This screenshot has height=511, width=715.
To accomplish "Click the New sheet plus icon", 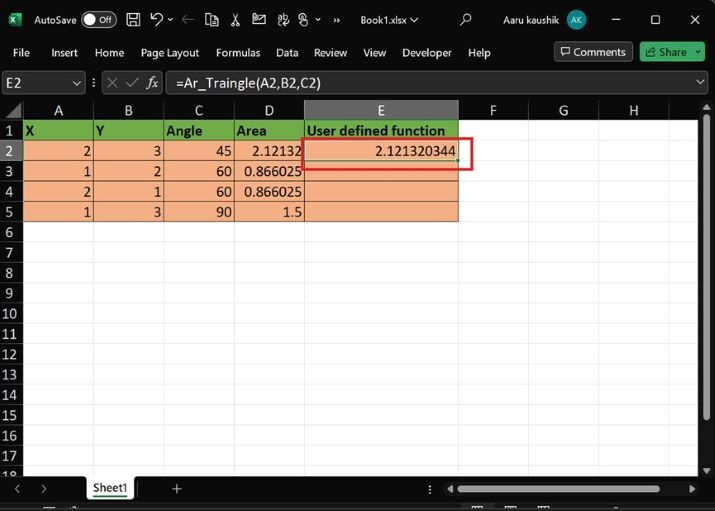I will click(177, 489).
